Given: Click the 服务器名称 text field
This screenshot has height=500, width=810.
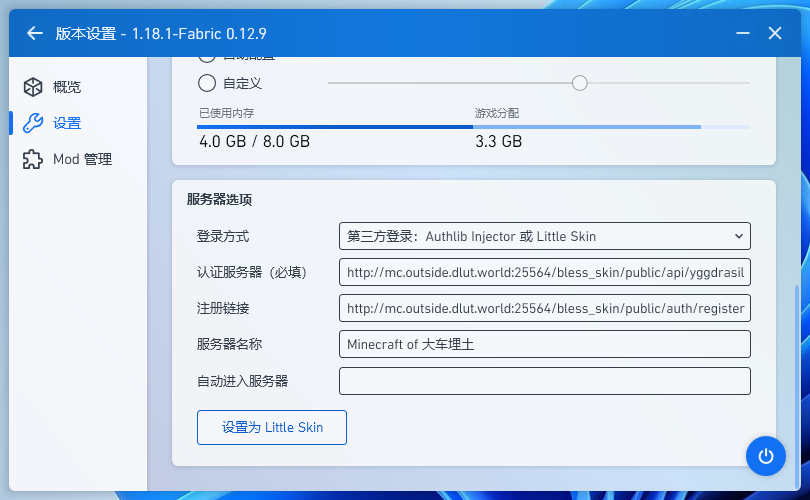Looking at the screenshot, I should [x=544, y=345].
